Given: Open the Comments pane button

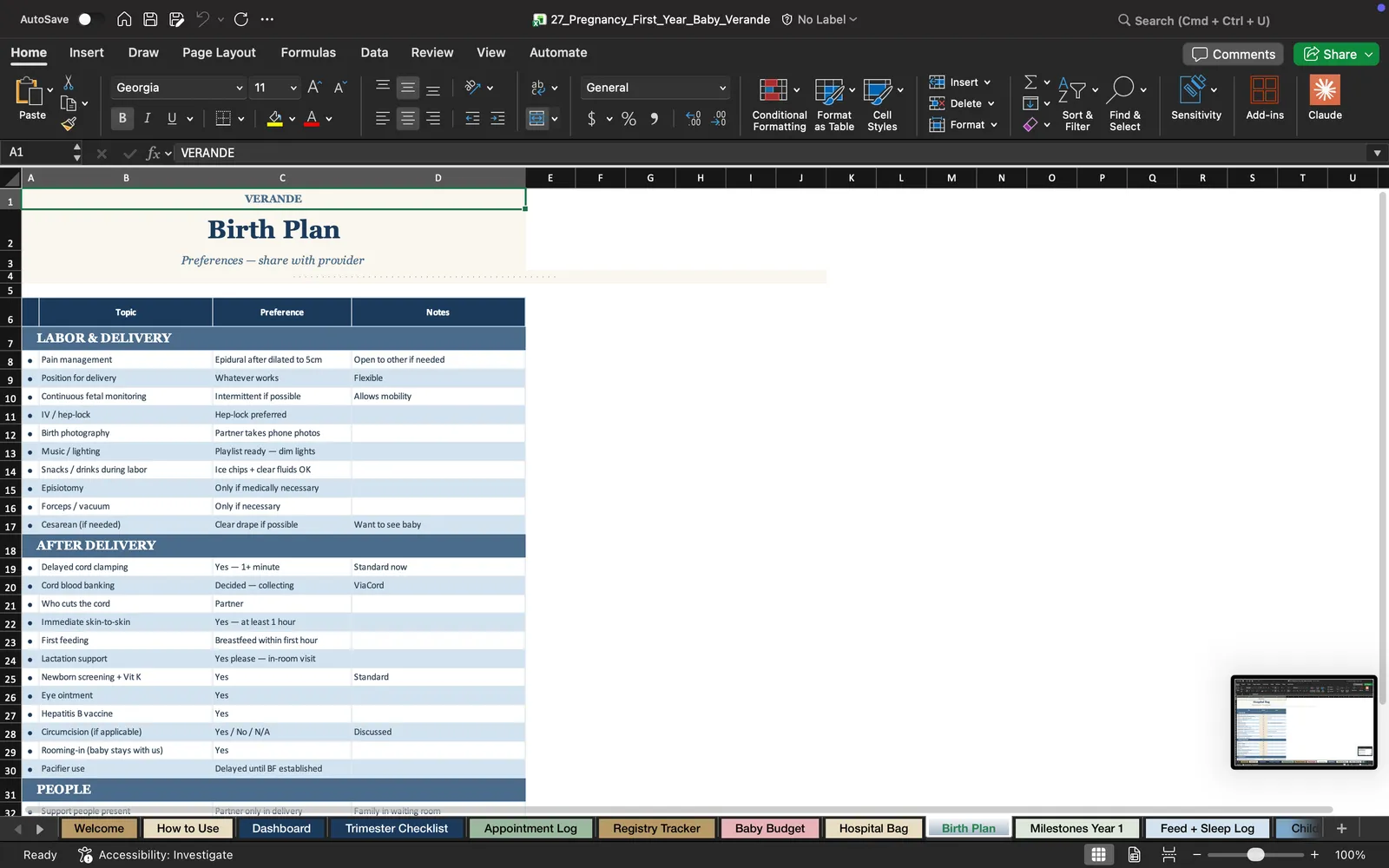Looking at the screenshot, I should point(1234,54).
